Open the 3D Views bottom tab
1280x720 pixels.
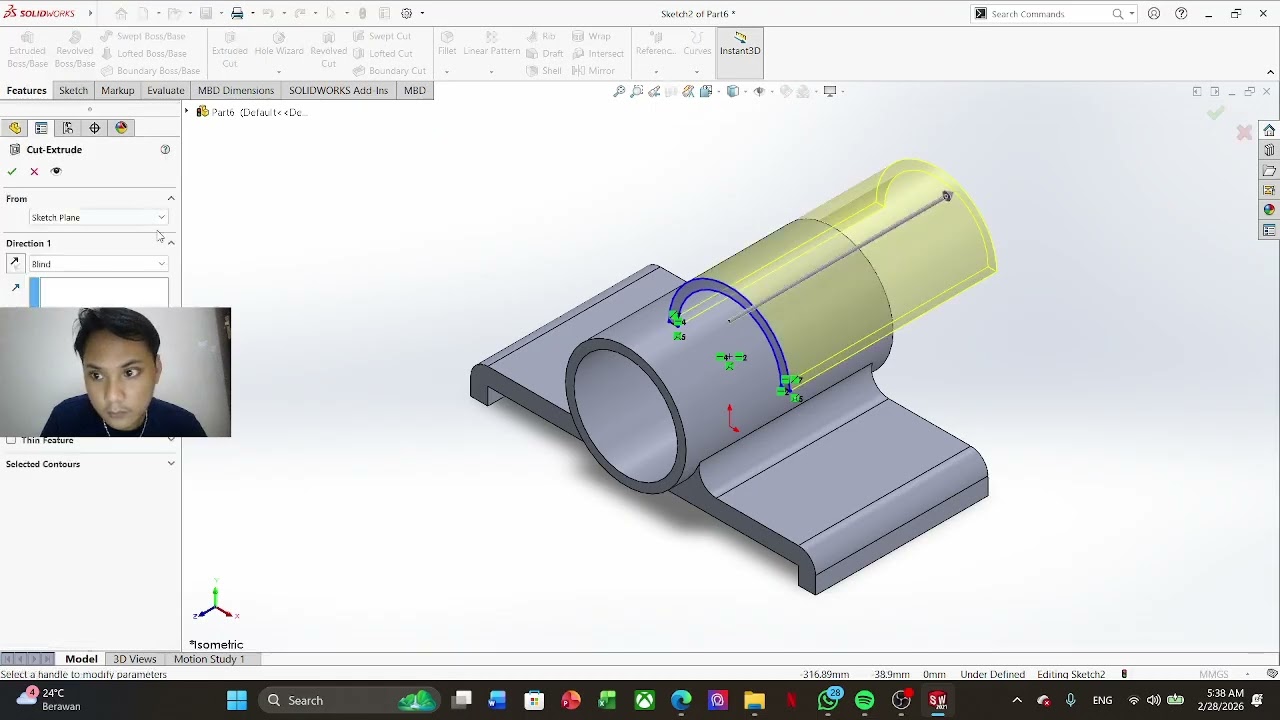(134, 659)
